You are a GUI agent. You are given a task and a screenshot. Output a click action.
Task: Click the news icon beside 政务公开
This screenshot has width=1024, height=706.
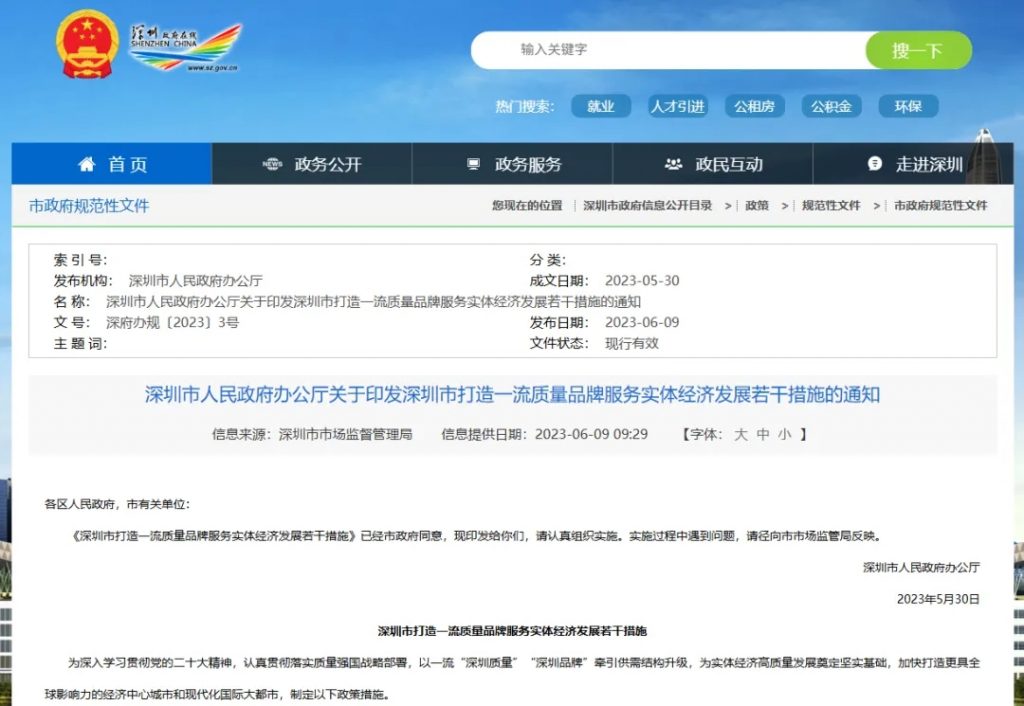272,164
